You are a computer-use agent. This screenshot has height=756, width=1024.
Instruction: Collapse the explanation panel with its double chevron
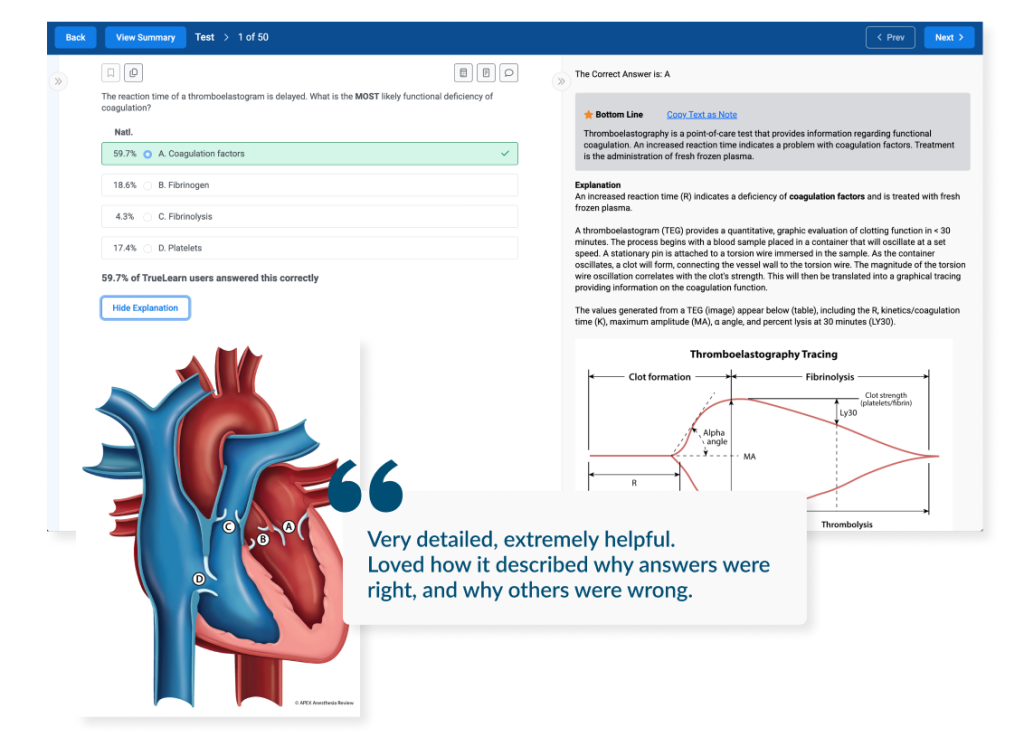(x=561, y=82)
